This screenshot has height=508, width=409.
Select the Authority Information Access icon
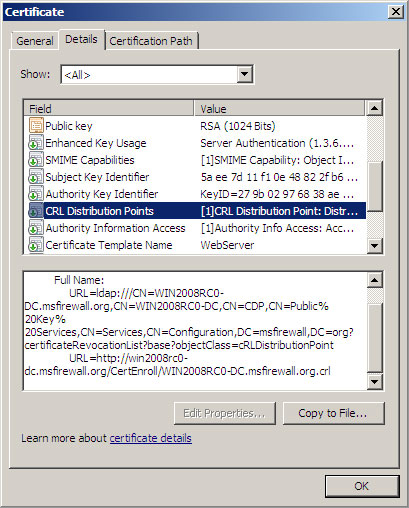pos(36,228)
